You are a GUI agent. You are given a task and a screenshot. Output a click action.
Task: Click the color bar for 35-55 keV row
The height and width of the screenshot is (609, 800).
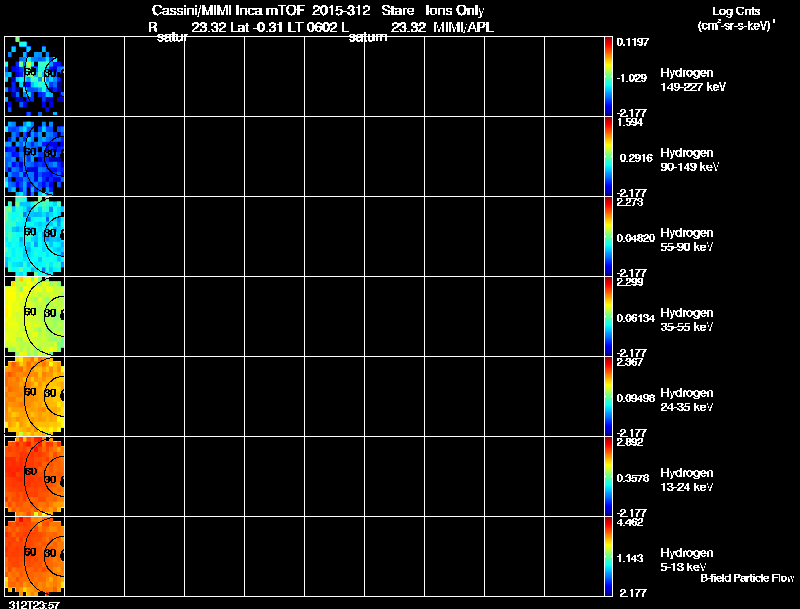[x=608, y=317]
